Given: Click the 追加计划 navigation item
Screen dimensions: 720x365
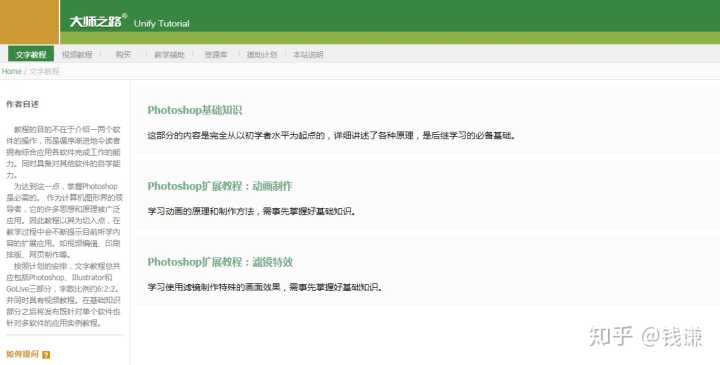Looking at the screenshot, I should 262,54.
